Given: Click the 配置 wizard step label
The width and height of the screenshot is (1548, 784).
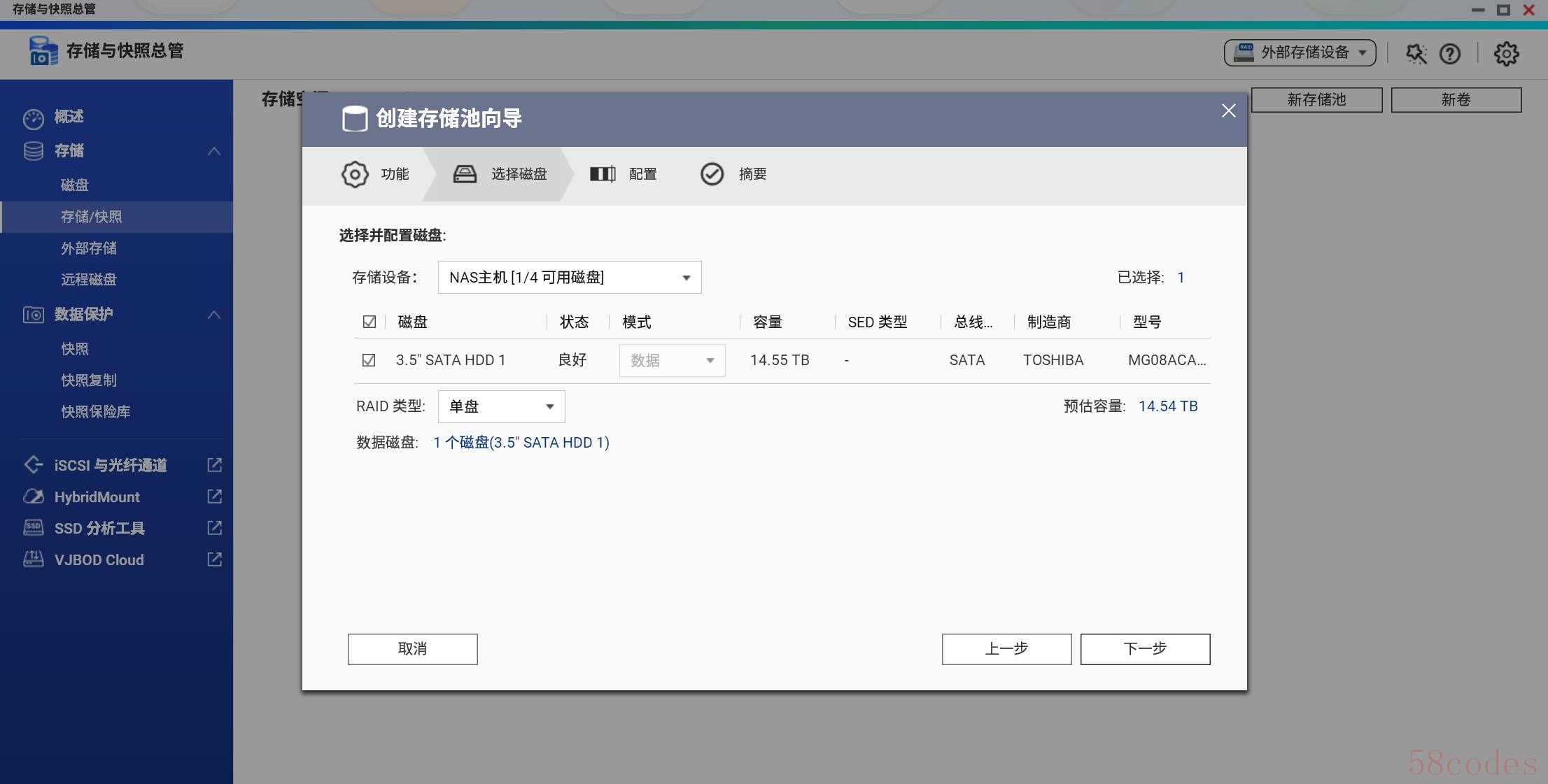Looking at the screenshot, I should click(642, 174).
